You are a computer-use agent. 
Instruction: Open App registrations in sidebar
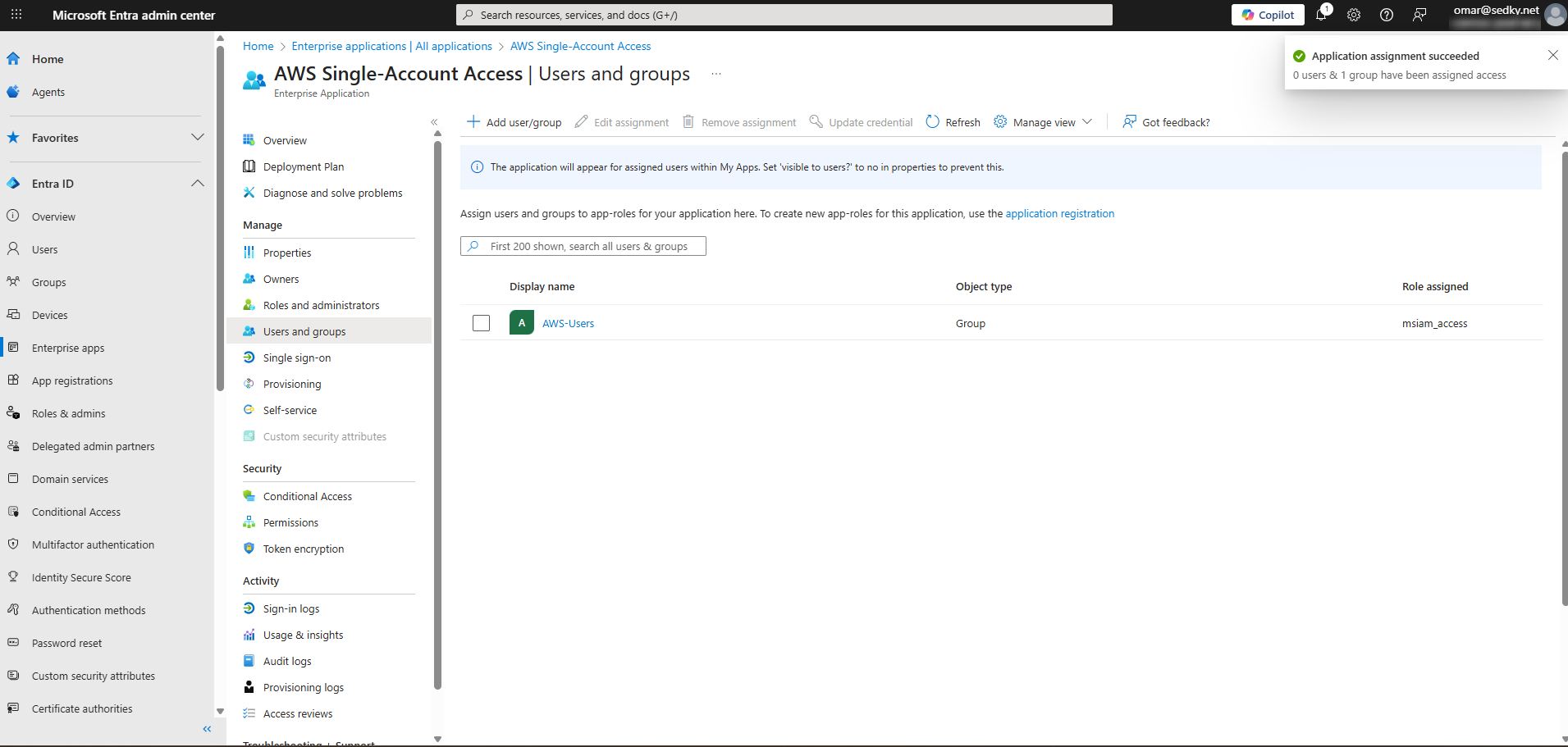(x=72, y=380)
